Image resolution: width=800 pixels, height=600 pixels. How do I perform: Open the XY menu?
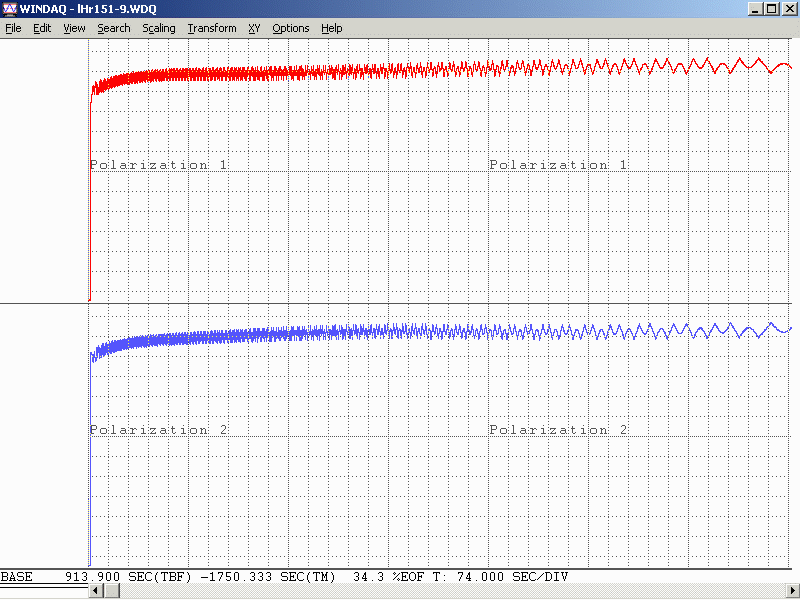254,28
